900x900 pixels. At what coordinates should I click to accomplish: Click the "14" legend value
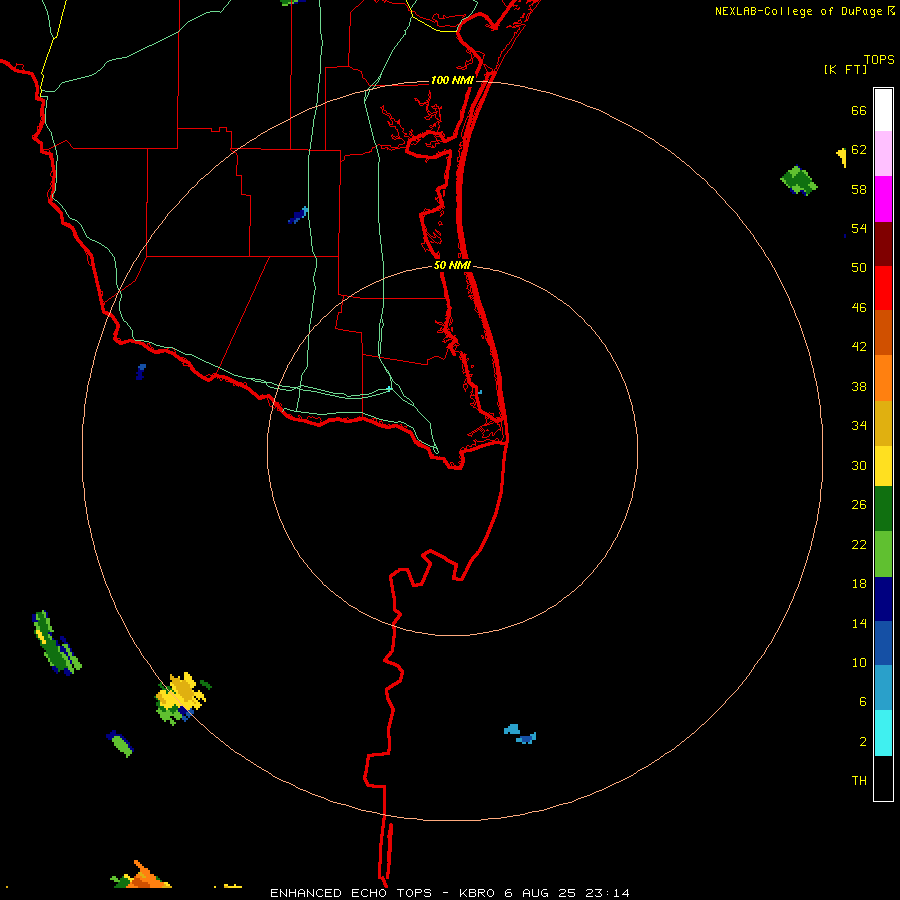(x=859, y=624)
